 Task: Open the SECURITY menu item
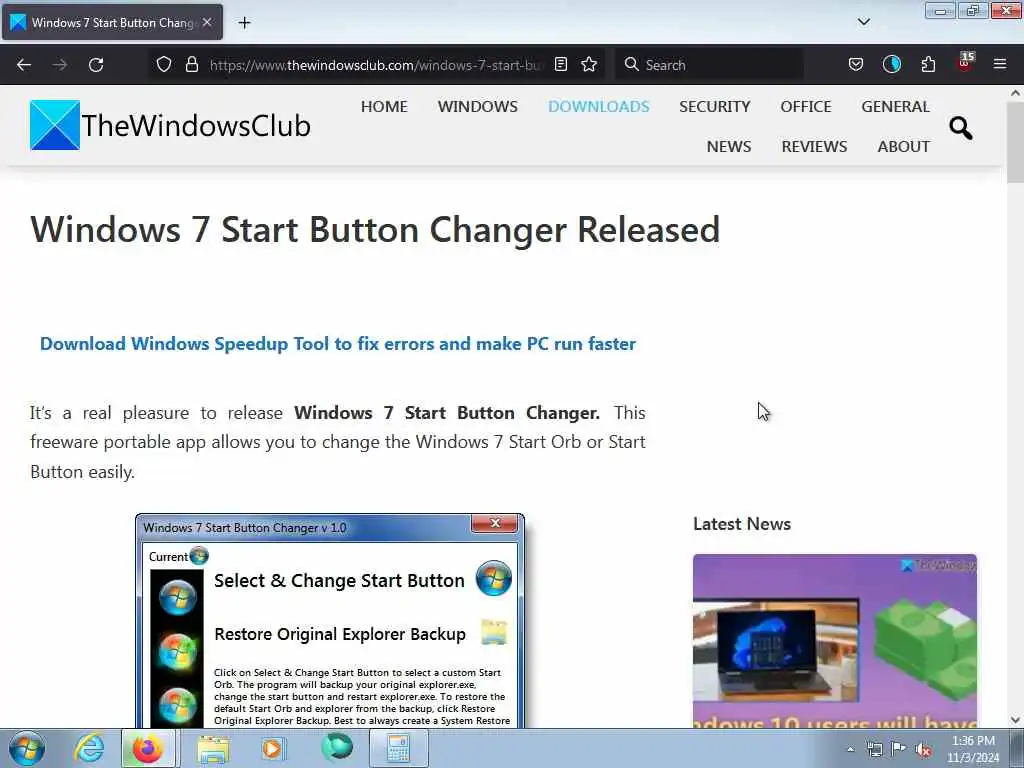click(714, 106)
